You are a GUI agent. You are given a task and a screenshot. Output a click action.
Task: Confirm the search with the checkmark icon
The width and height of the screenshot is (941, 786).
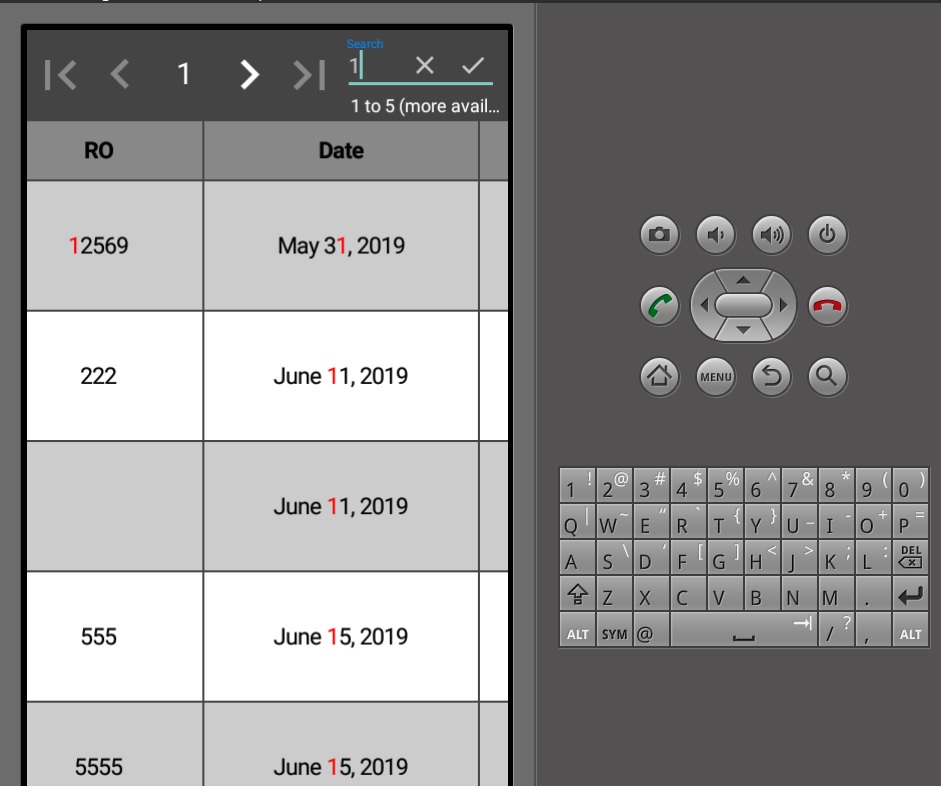[x=473, y=65]
